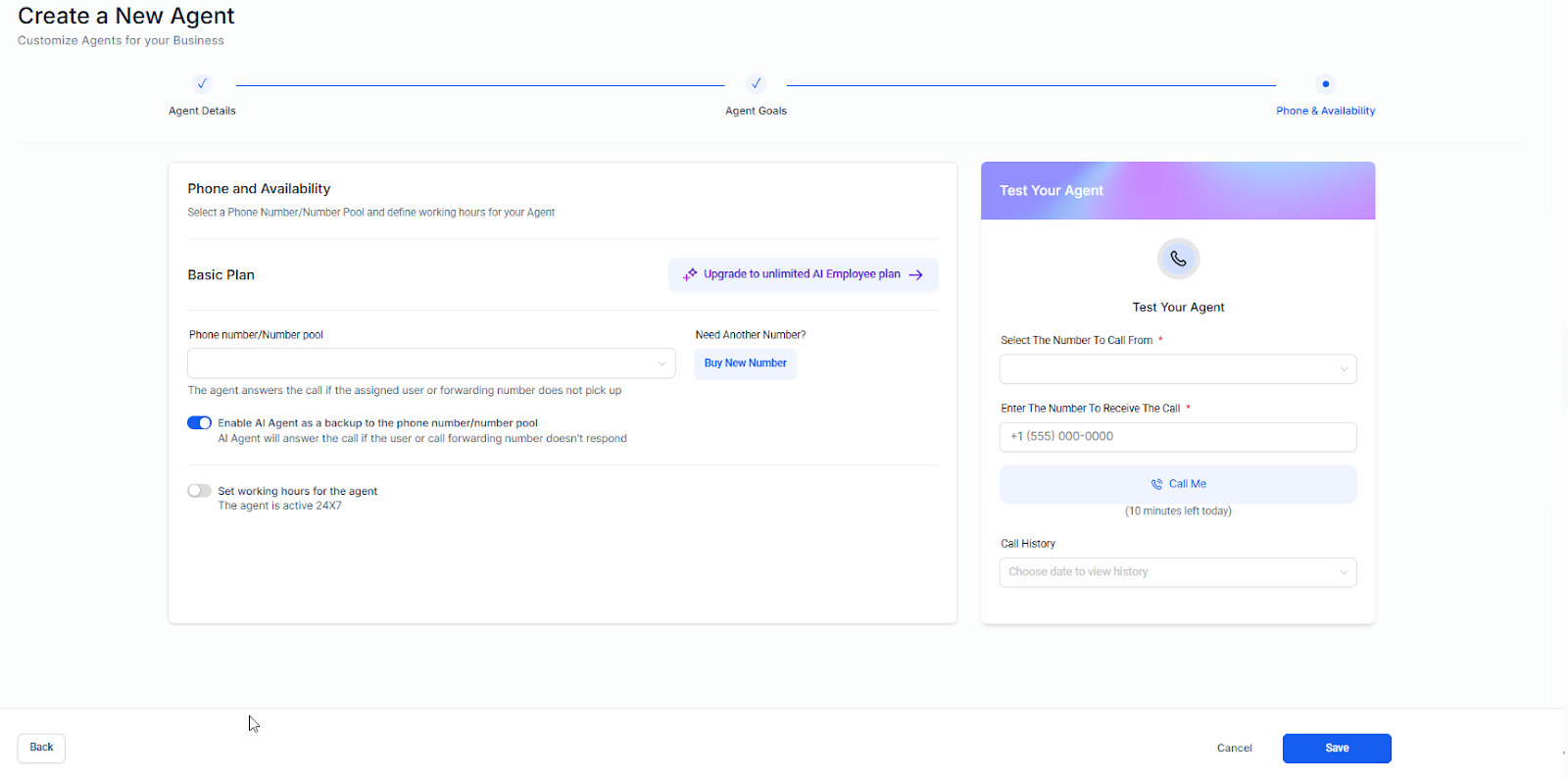This screenshot has height=778, width=1568.
Task: Click the Back button
Action: pyautogui.click(x=41, y=748)
